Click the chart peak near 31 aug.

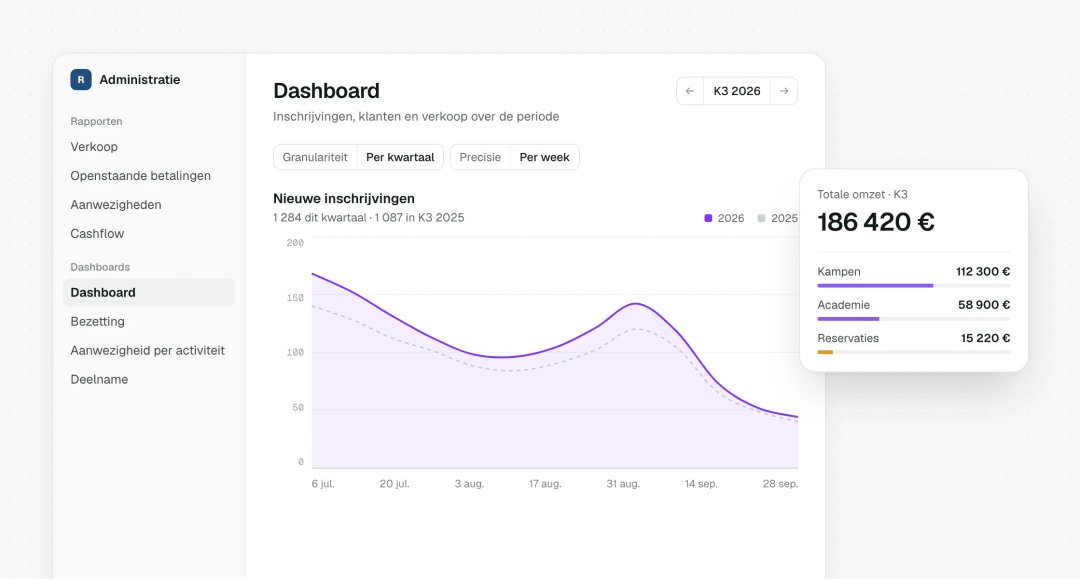[636, 304]
